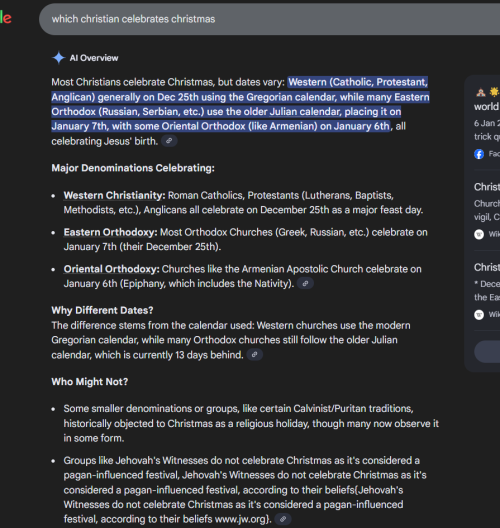
Task: Click the "AI Overview" label
Action: pyautogui.click(x=94, y=58)
